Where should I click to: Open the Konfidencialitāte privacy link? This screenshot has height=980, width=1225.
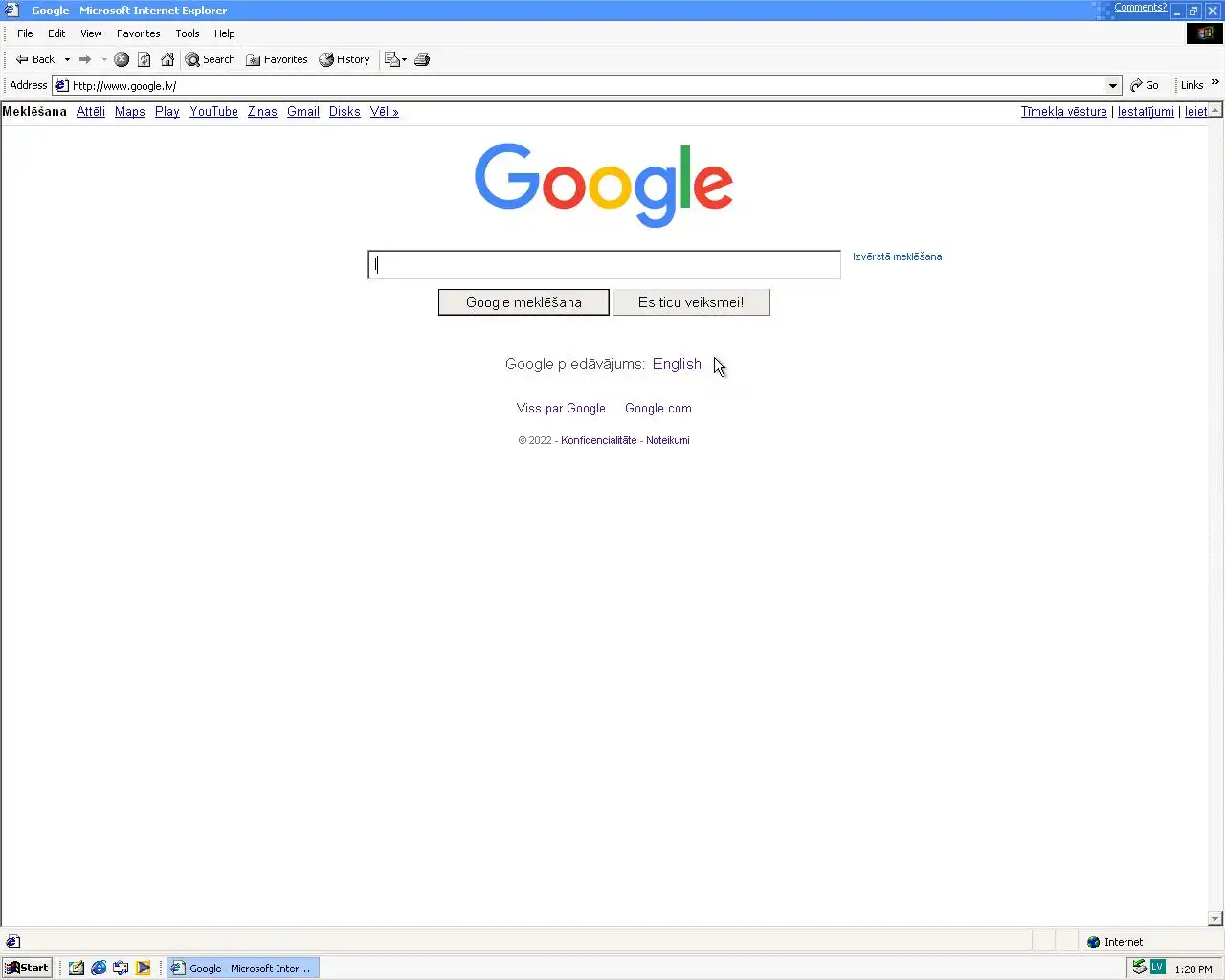(599, 440)
